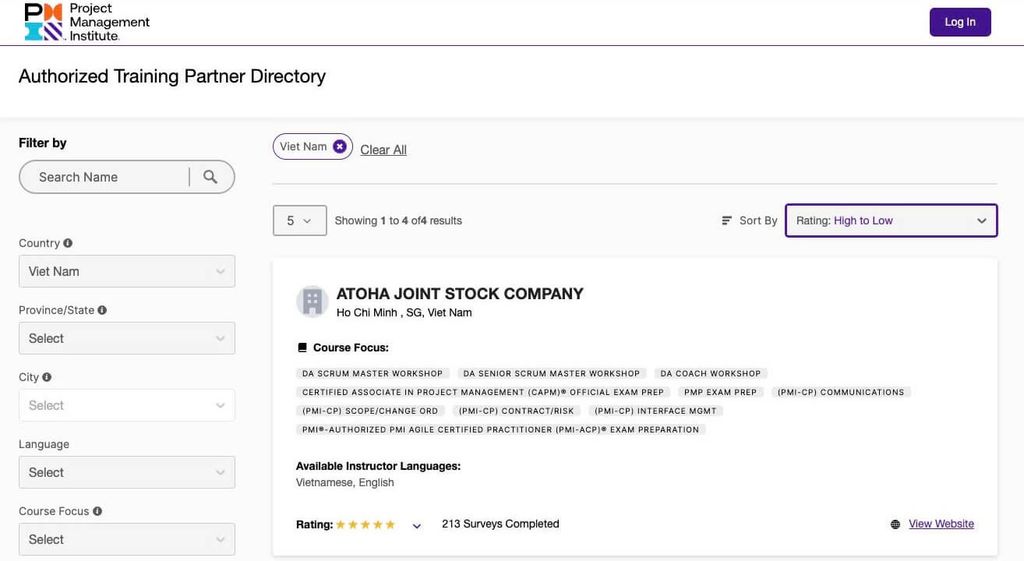Click the ATOHA company building icon
Viewport: 1024px width, 561px height.
[312, 301]
